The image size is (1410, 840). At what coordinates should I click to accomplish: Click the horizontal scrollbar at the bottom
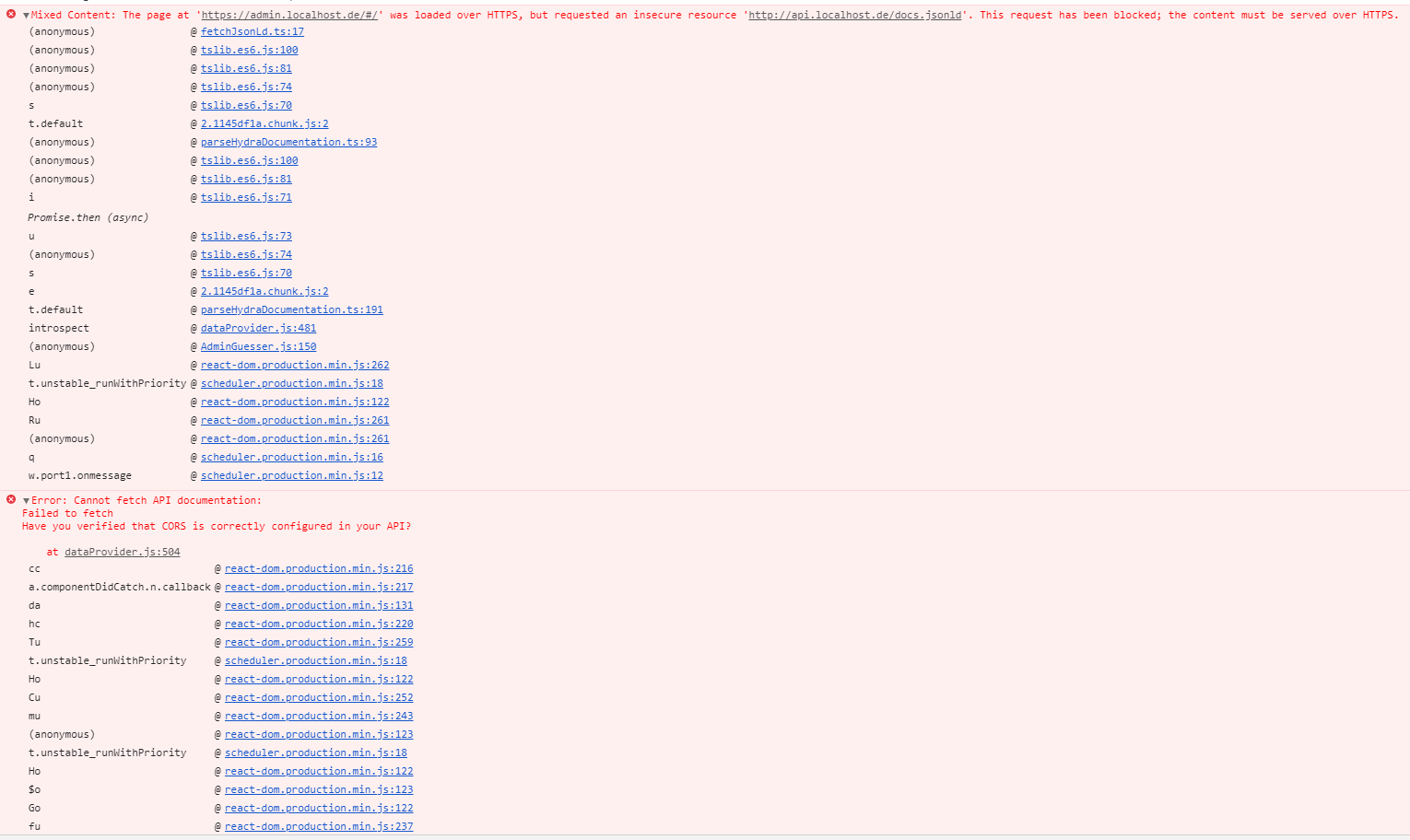click(x=705, y=836)
